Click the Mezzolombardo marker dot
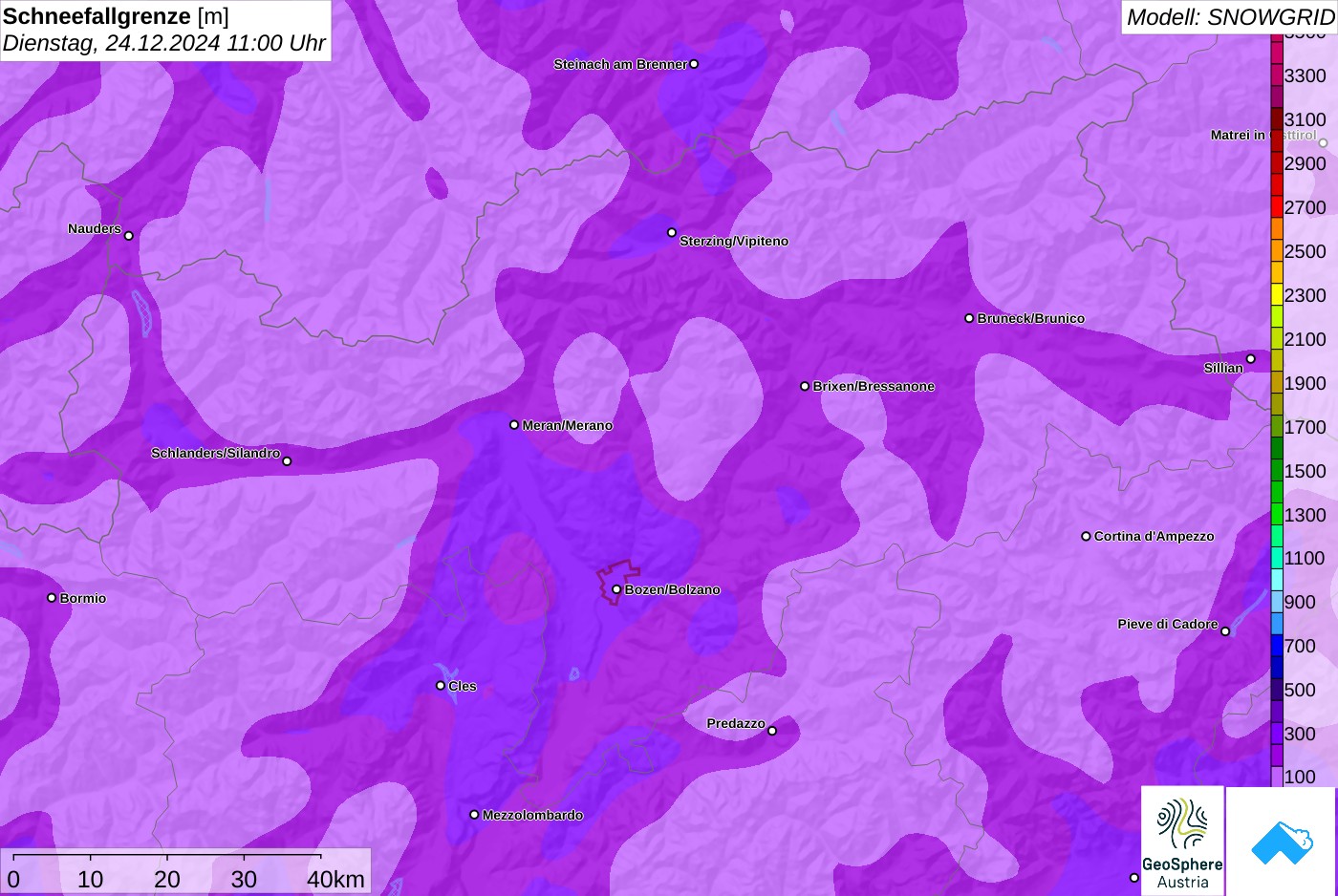Viewport: 1338px width, 896px height. [474, 815]
